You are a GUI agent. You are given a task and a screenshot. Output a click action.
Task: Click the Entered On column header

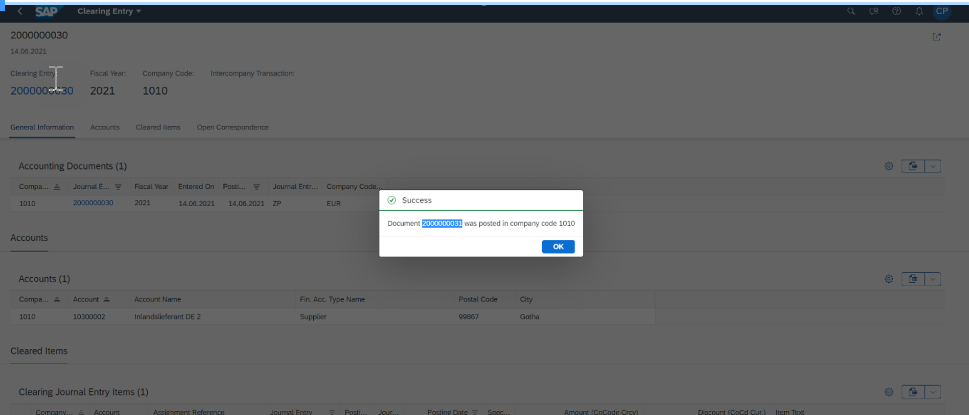tap(197, 186)
